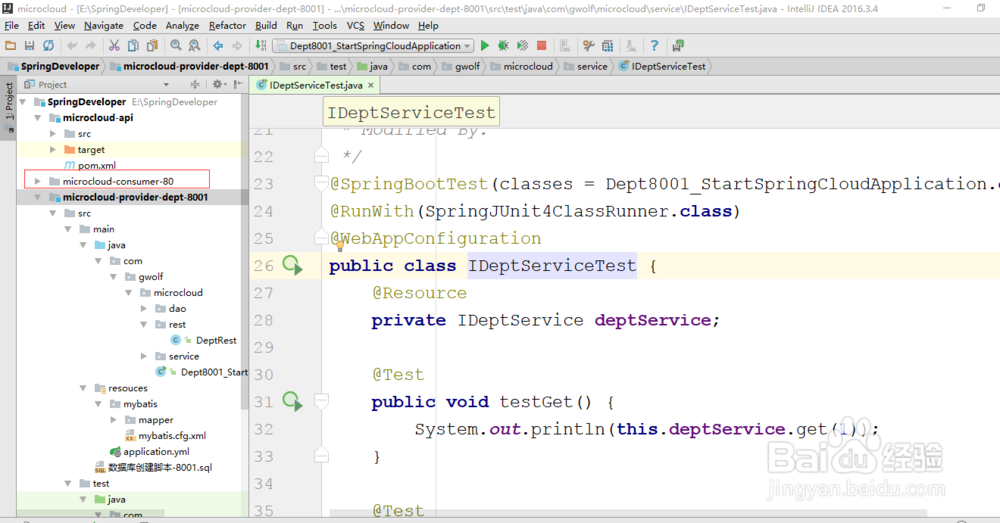
Task: Click Scroll from Source icon in Project panel
Action: [x=195, y=84]
